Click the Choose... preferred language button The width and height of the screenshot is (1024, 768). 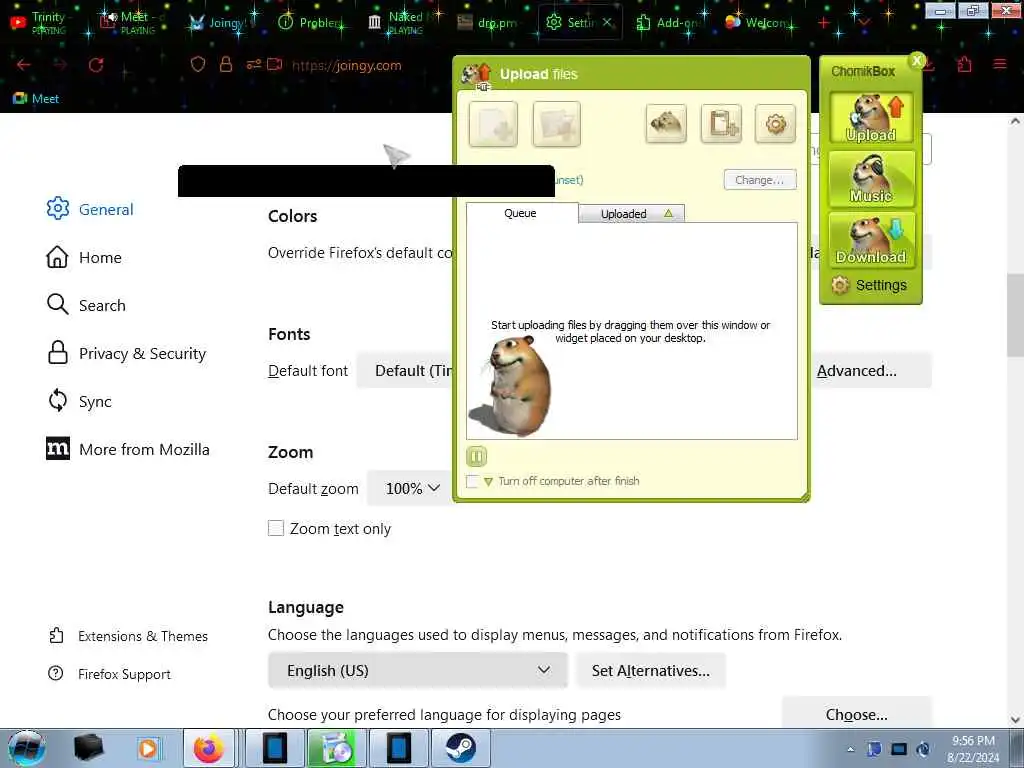click(856, 714)
